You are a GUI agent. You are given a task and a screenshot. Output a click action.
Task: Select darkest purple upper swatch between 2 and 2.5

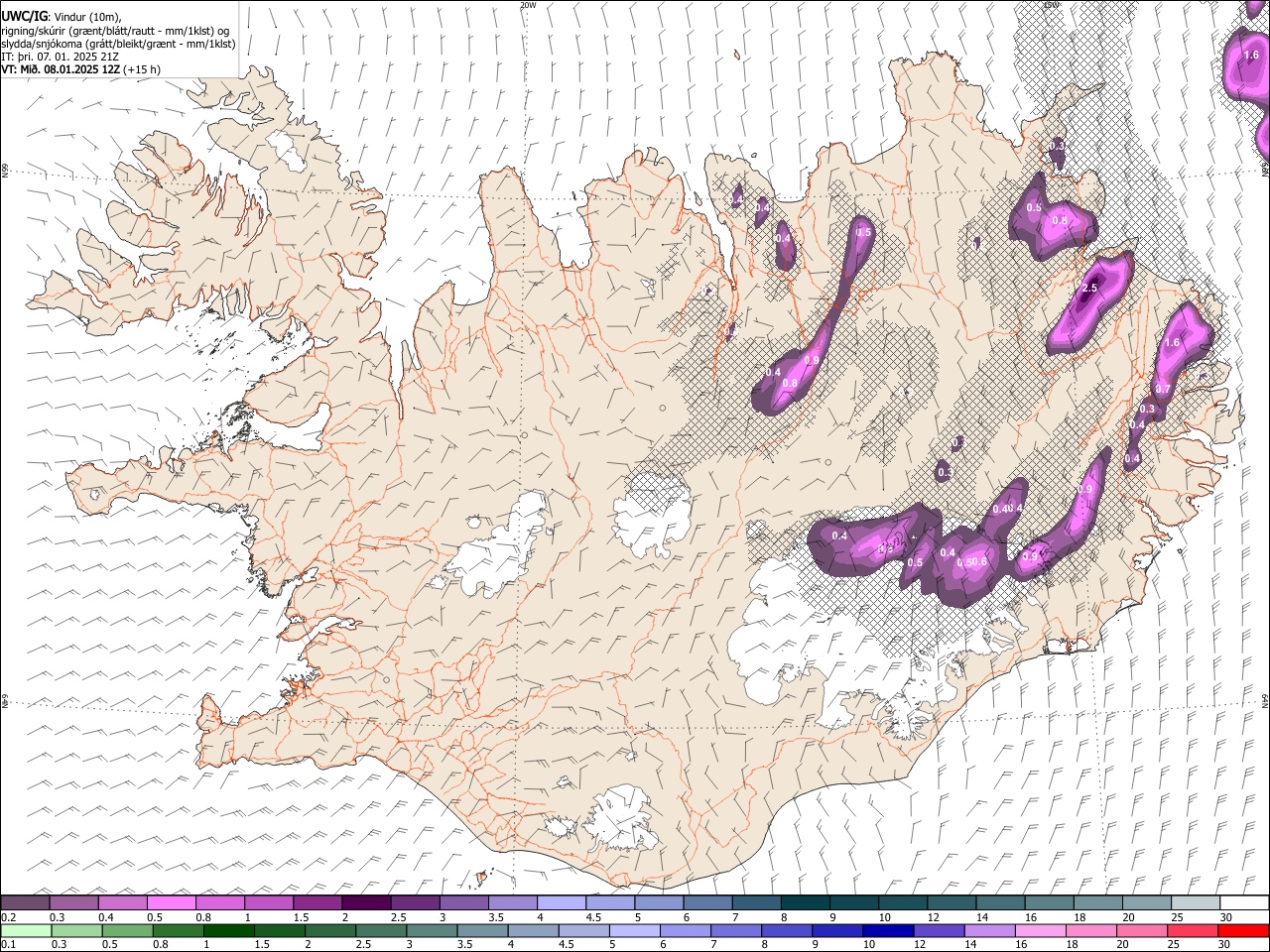pos(366,902)
